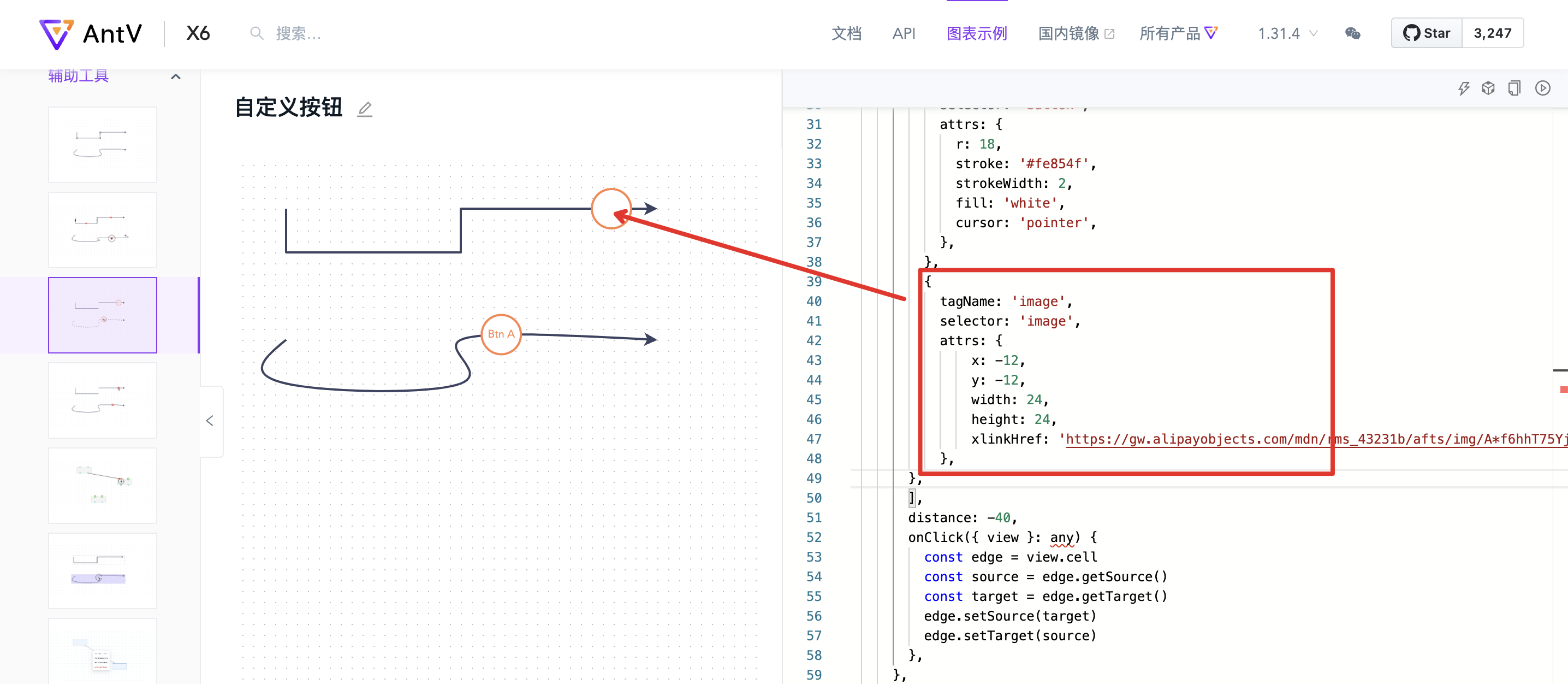Open the second example thumbnail in sidebar

point(102,230)
